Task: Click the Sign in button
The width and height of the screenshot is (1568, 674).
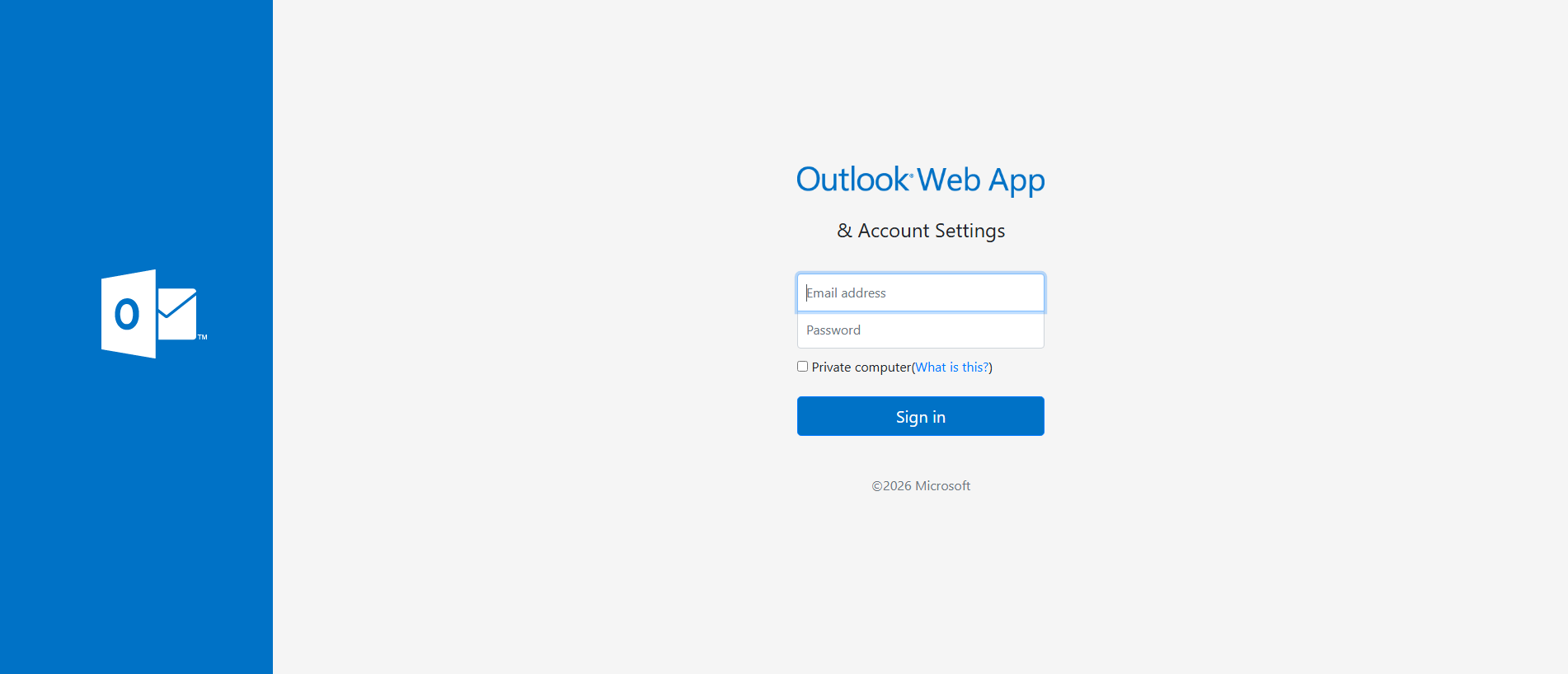Action: [x=920, y=416]
